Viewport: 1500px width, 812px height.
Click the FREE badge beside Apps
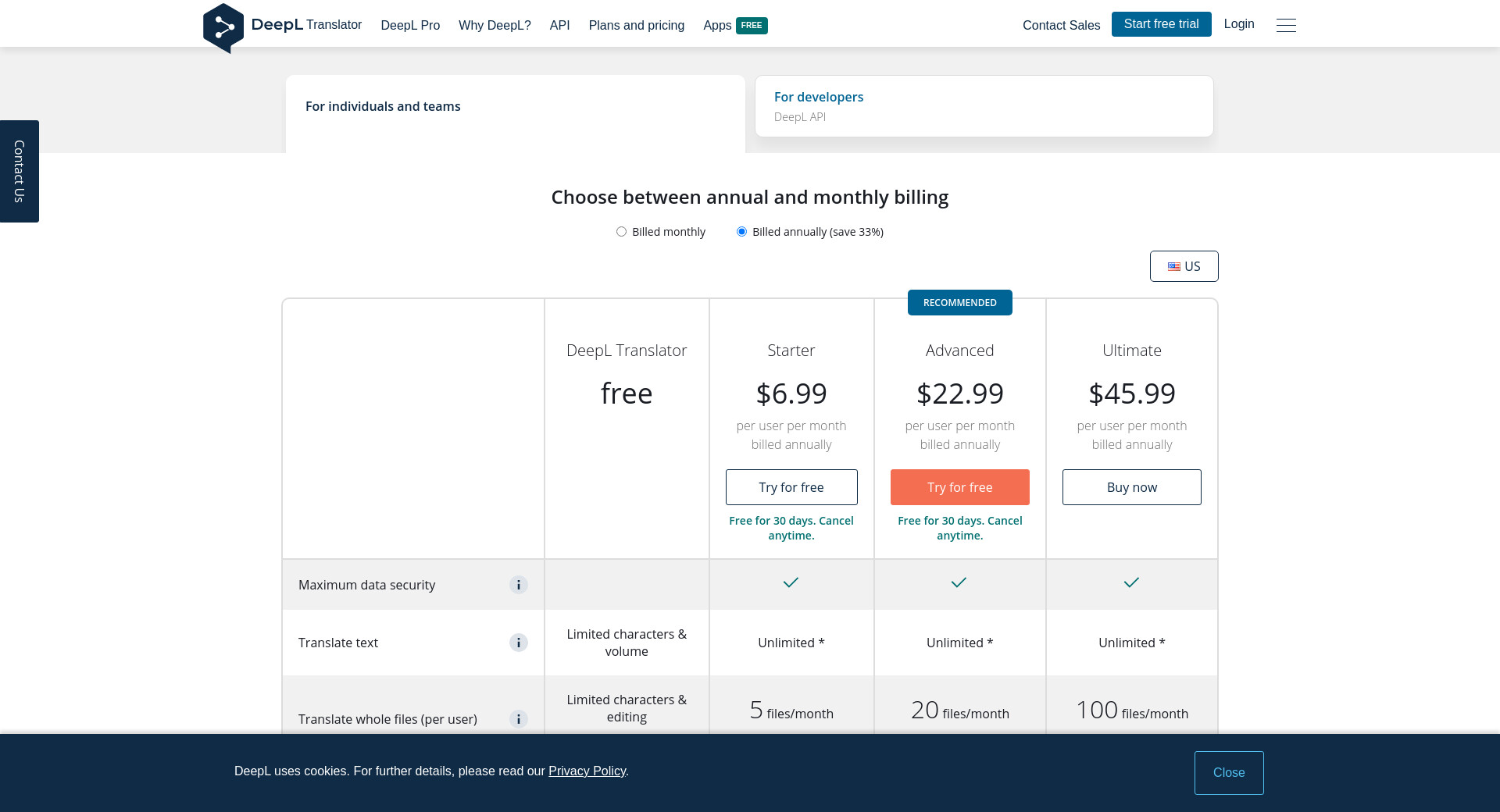tap(752, 25)
